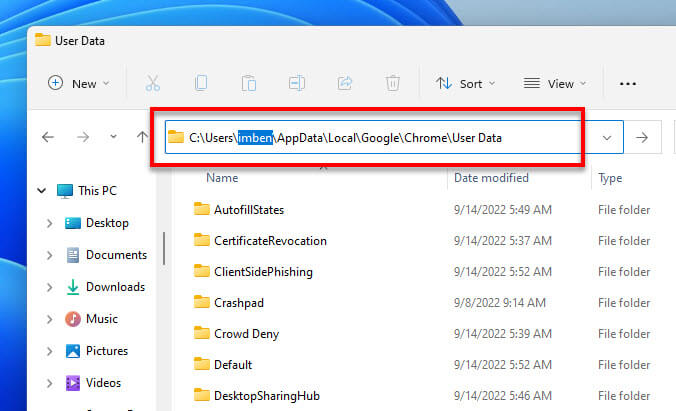676x411 pixels.
Task: Select This PC label in navigation pane
Action: click(97, 191)
